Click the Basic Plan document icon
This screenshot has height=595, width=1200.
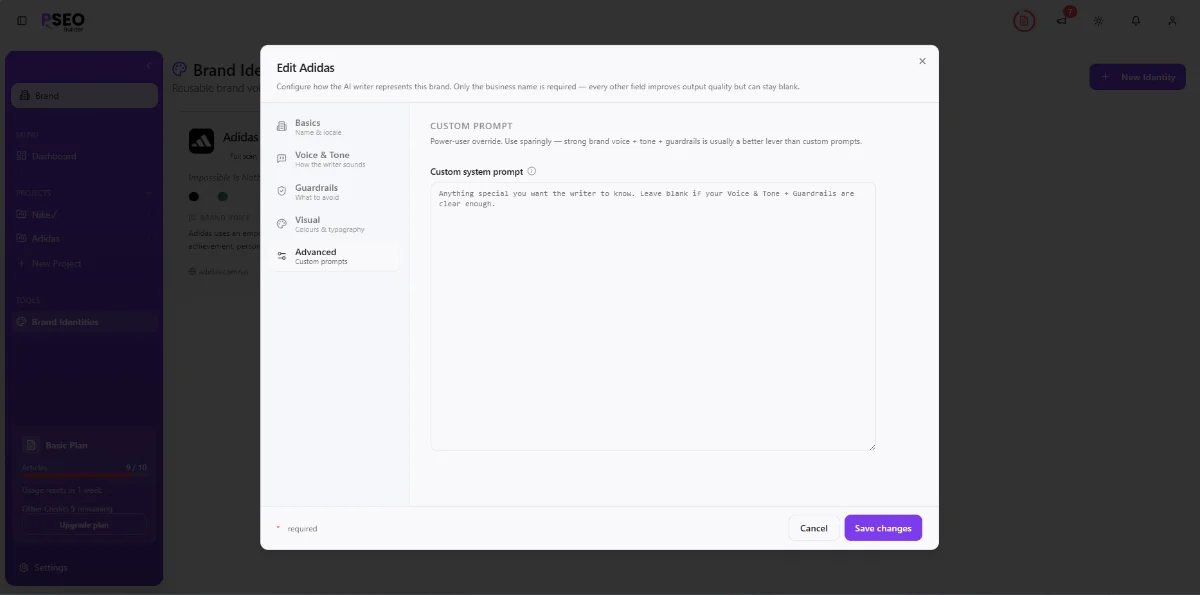pyautogui.click(x=31, y=445)
